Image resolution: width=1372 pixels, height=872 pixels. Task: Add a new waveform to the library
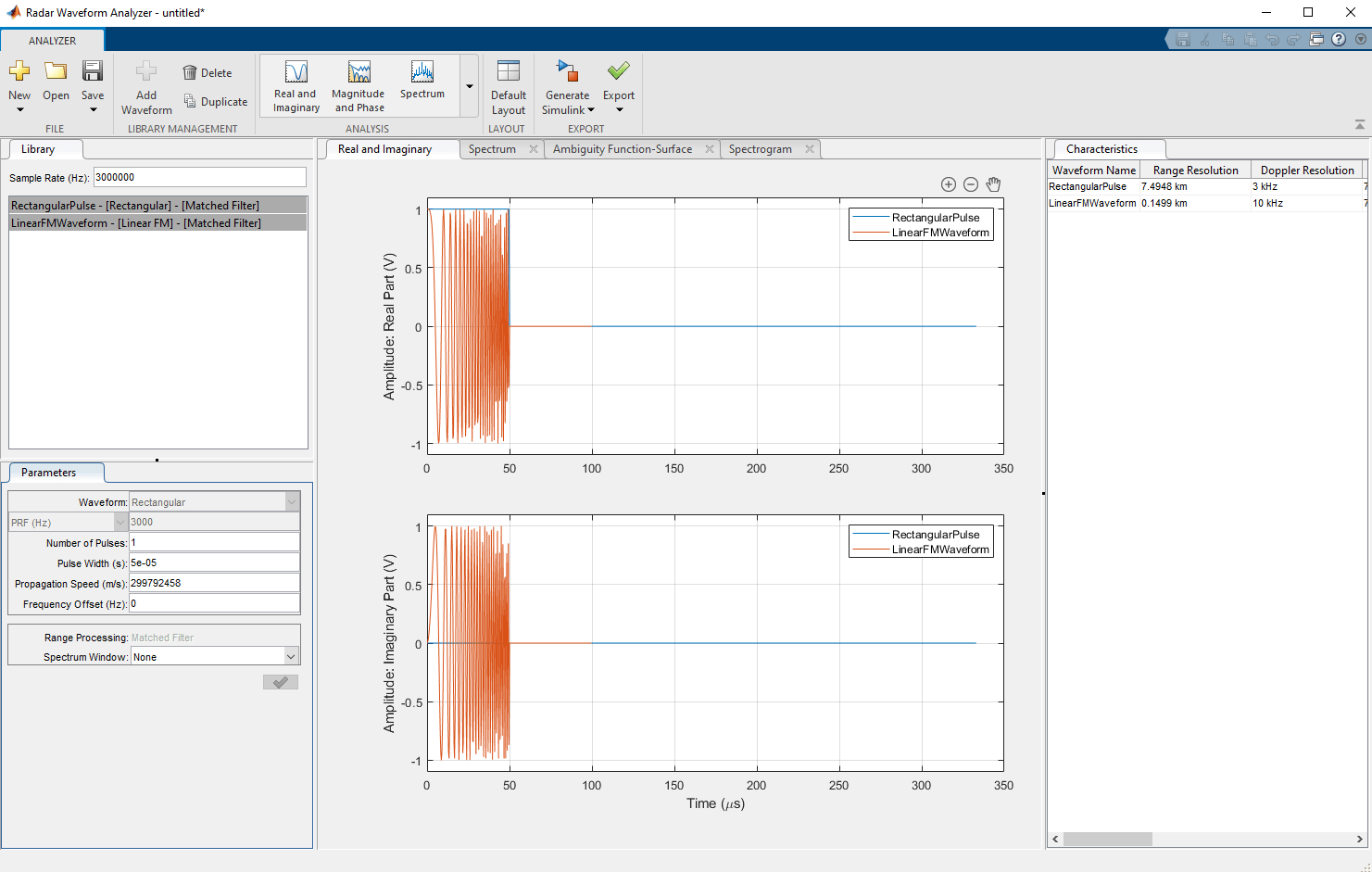[x=145, y=85]
